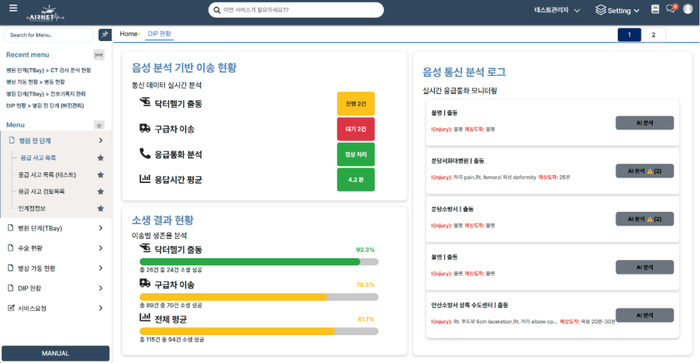Open recent menu 병상 가동 현황 > 병동 현황
Screen dimensions: 700x363
point(35,82)
